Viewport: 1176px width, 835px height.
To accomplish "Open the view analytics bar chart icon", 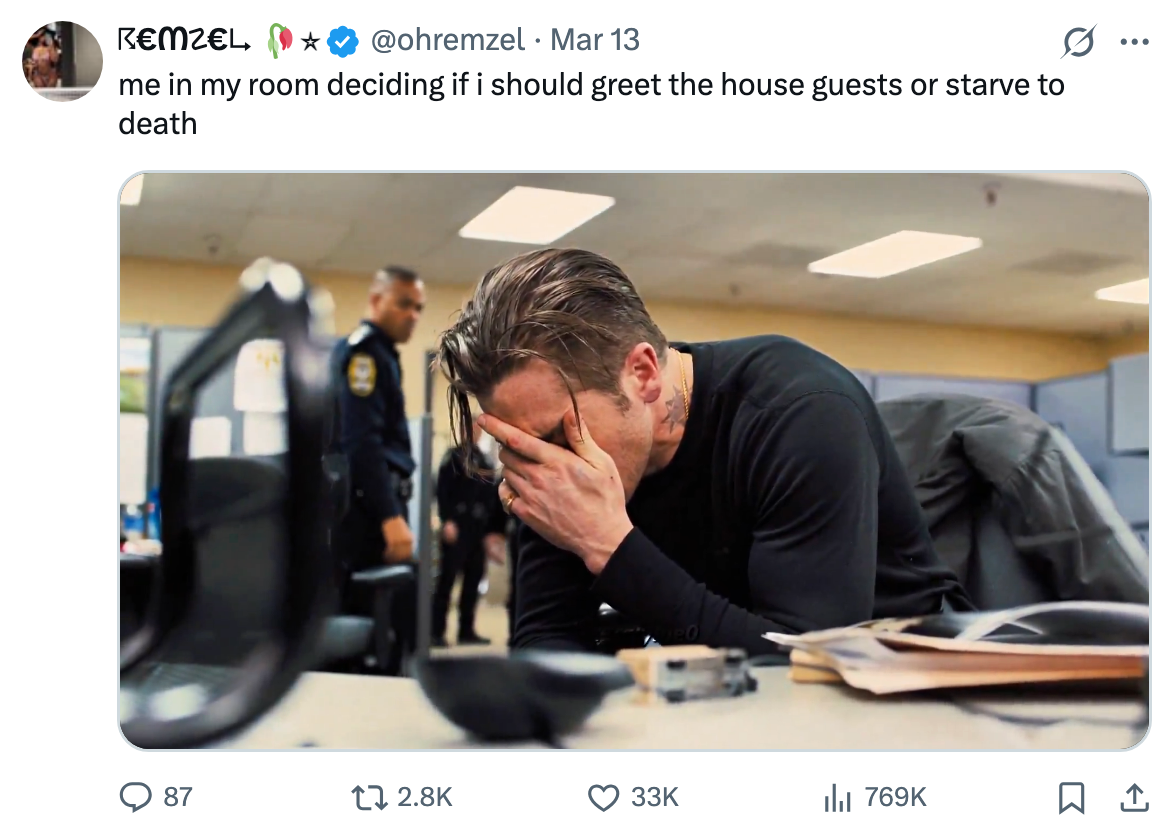I will 836,797.
